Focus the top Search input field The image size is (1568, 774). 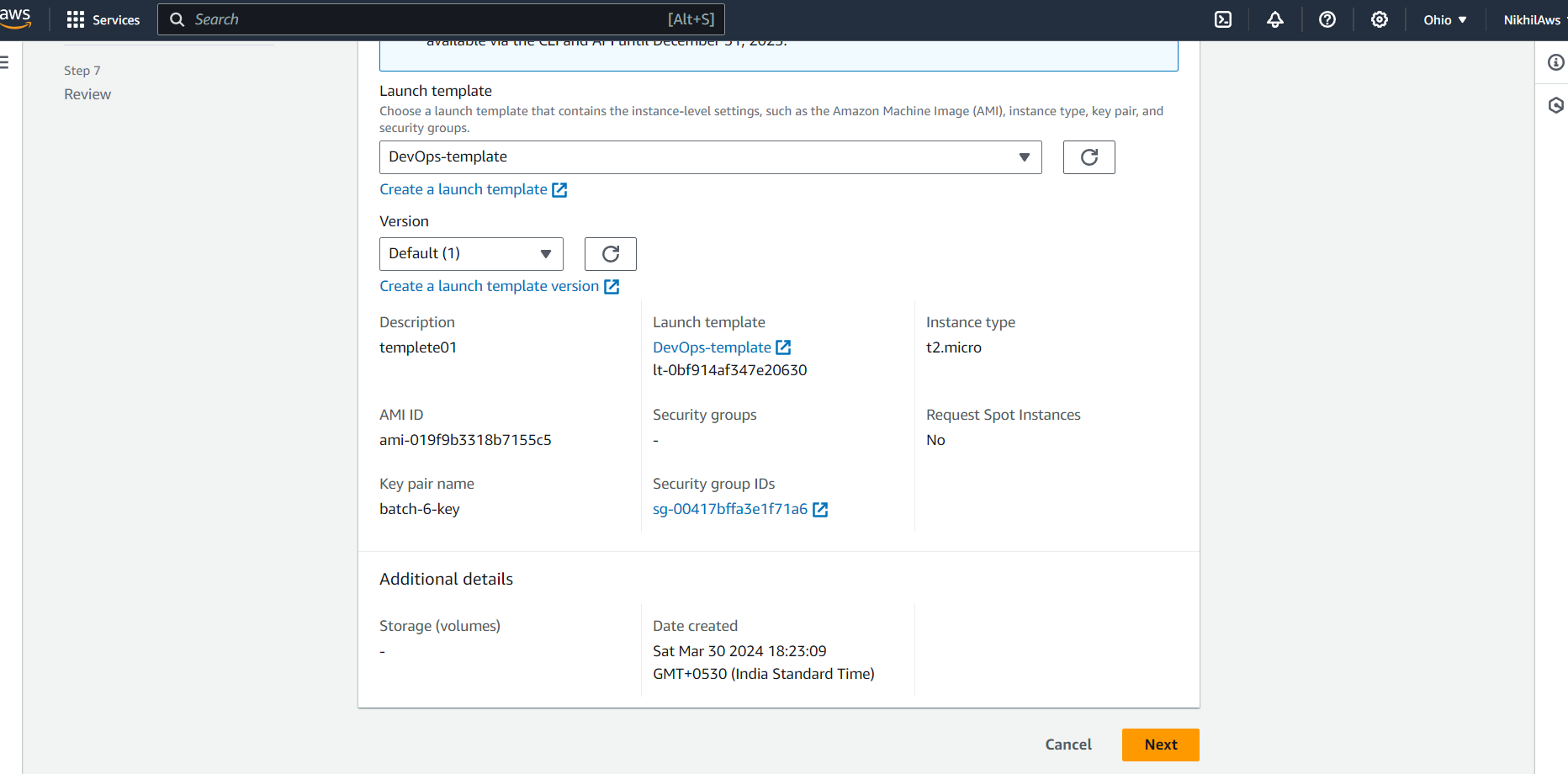[x=441, y=19]
